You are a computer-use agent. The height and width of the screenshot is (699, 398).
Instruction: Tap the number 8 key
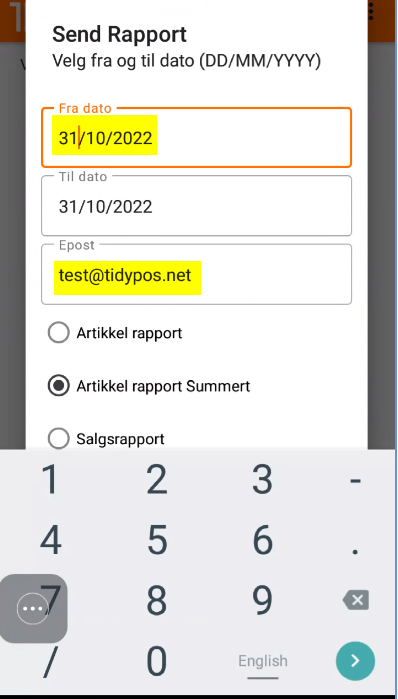click(157, 600)
